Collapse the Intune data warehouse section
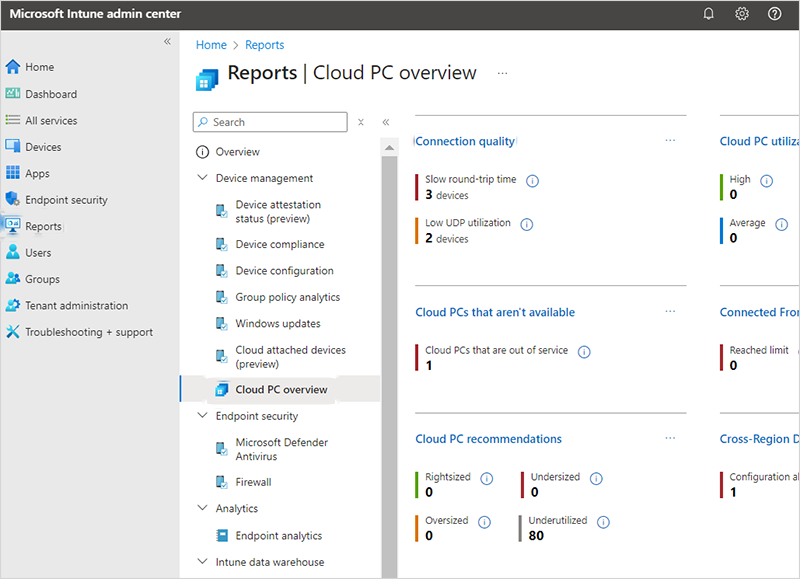Viewport: 800px width, 579px height. tap(203, 561)
